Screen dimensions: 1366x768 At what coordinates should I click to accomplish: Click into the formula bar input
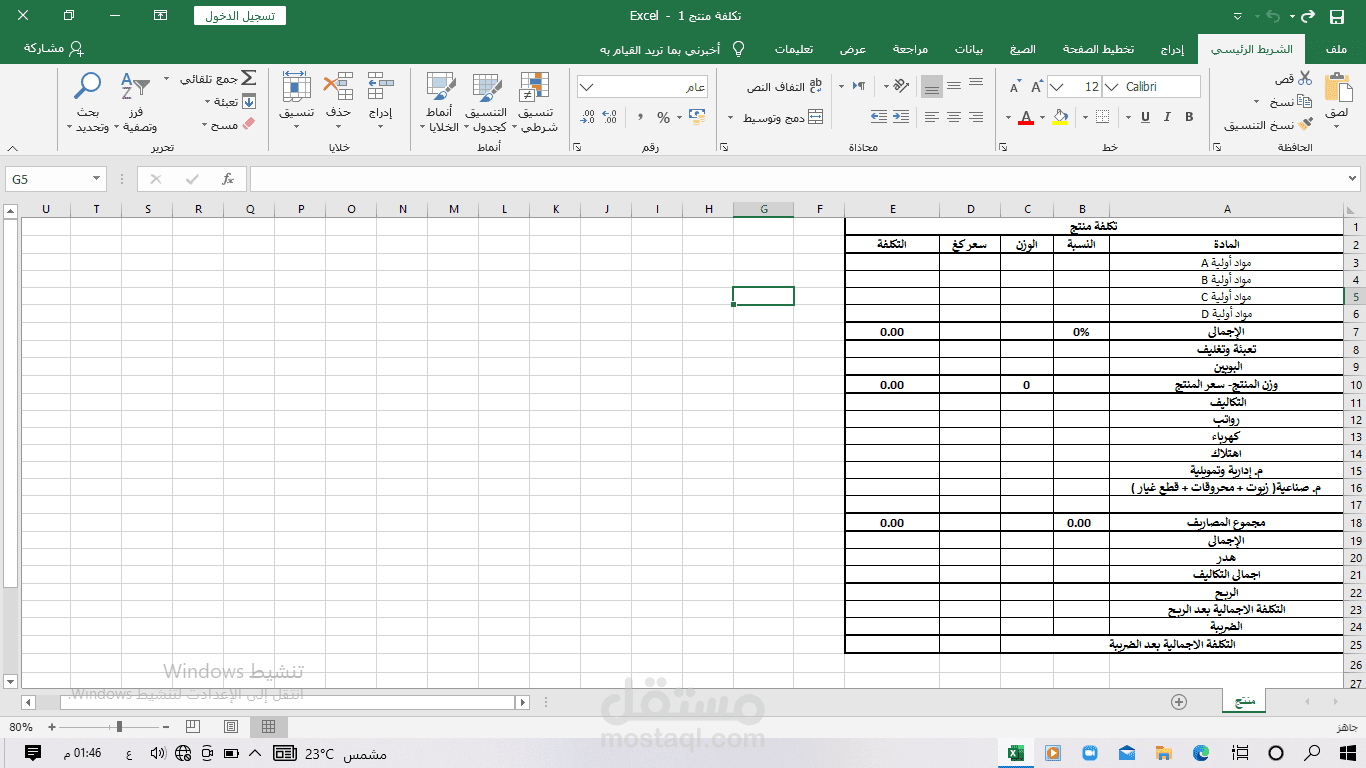coord(795,179)
